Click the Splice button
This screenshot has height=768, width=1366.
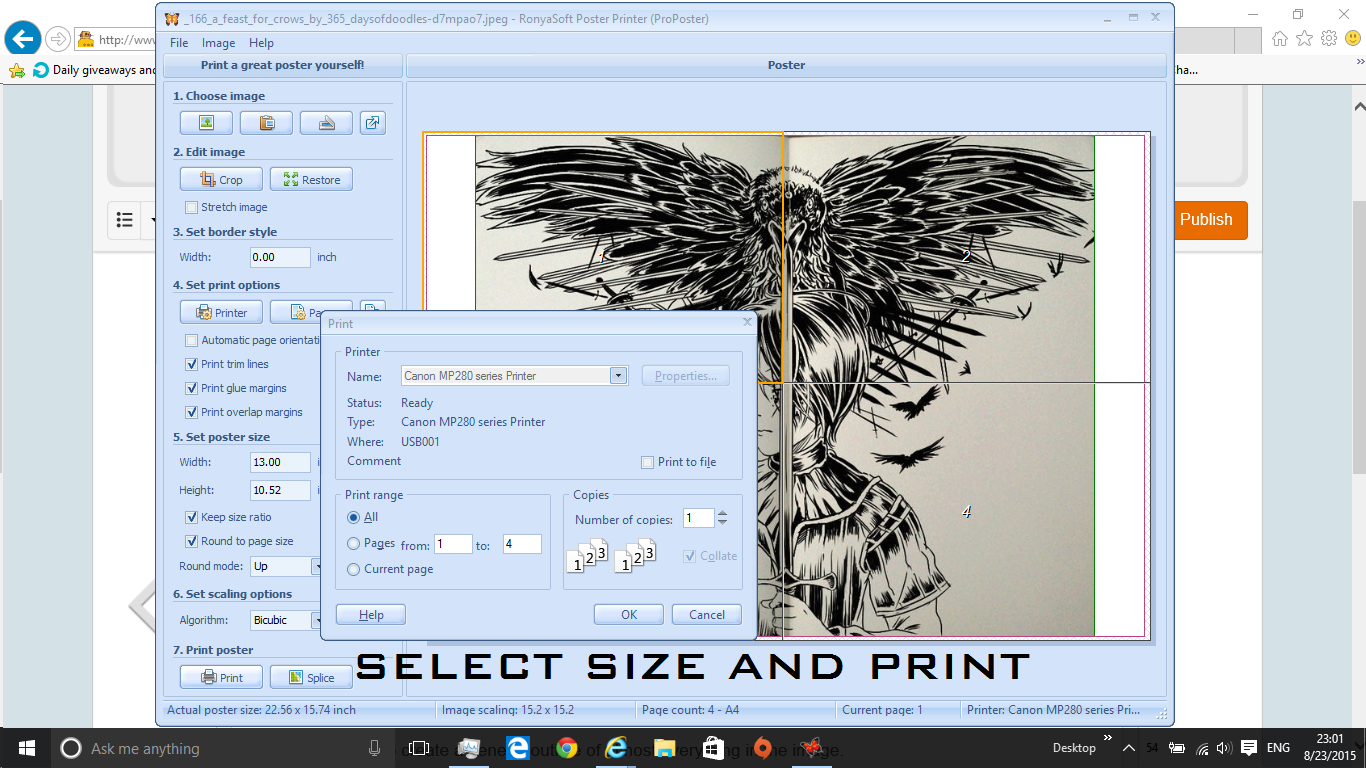(311, 677)
